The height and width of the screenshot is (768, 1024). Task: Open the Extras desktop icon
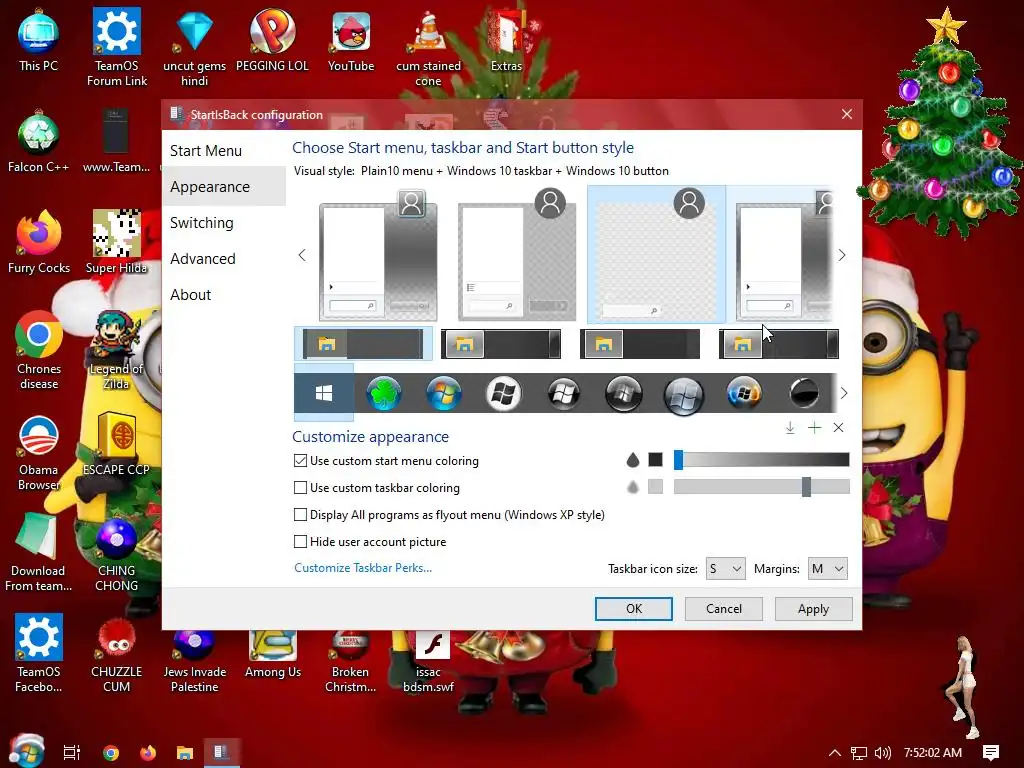506,40
